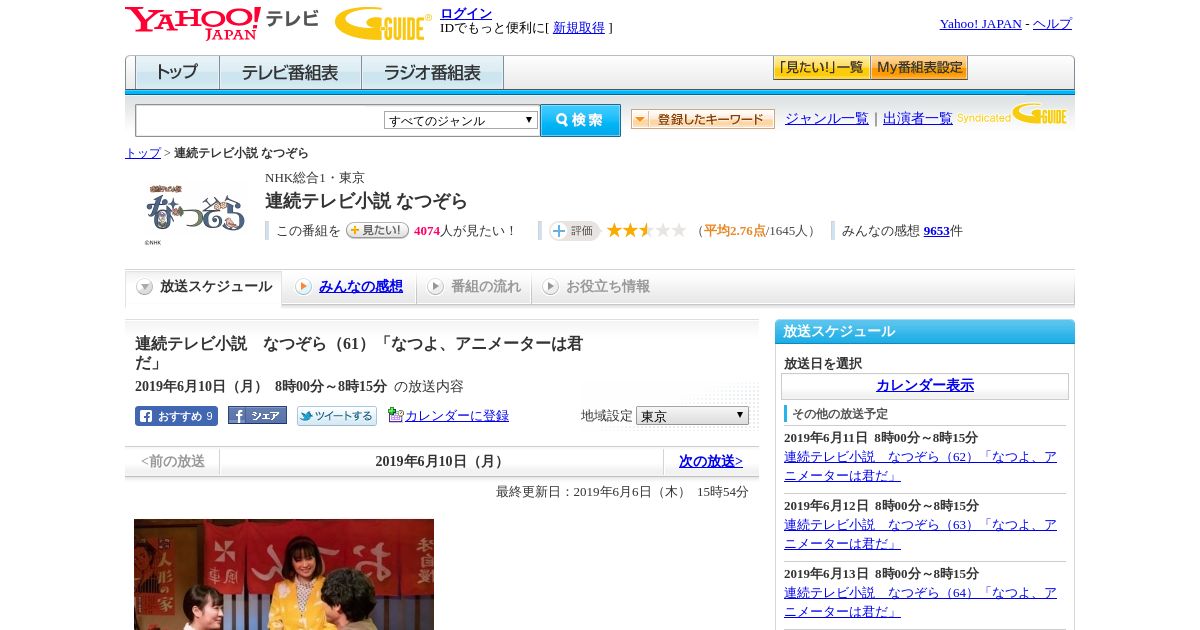The width and height of the screenshot is (1200, 630).
Task: Open the 出演者一覧 link
Action: [x=918, y=119]
